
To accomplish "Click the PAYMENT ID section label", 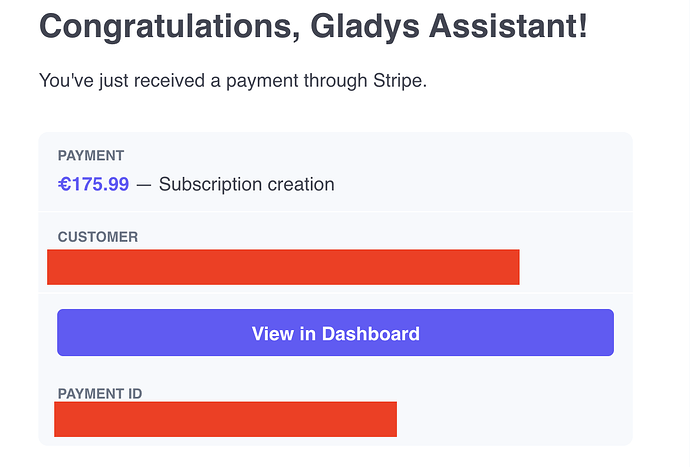I will [x=100, y=394].
